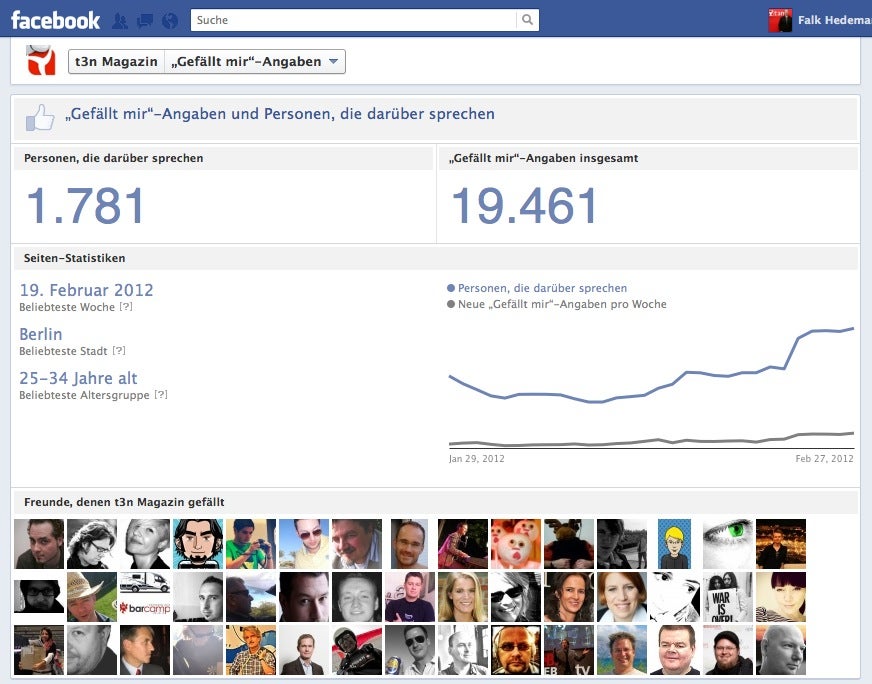This screenshot has width=872, height=684.
Task: Open the yellow-haired cartoon avatar thumbnail
Action: point(675,544)
